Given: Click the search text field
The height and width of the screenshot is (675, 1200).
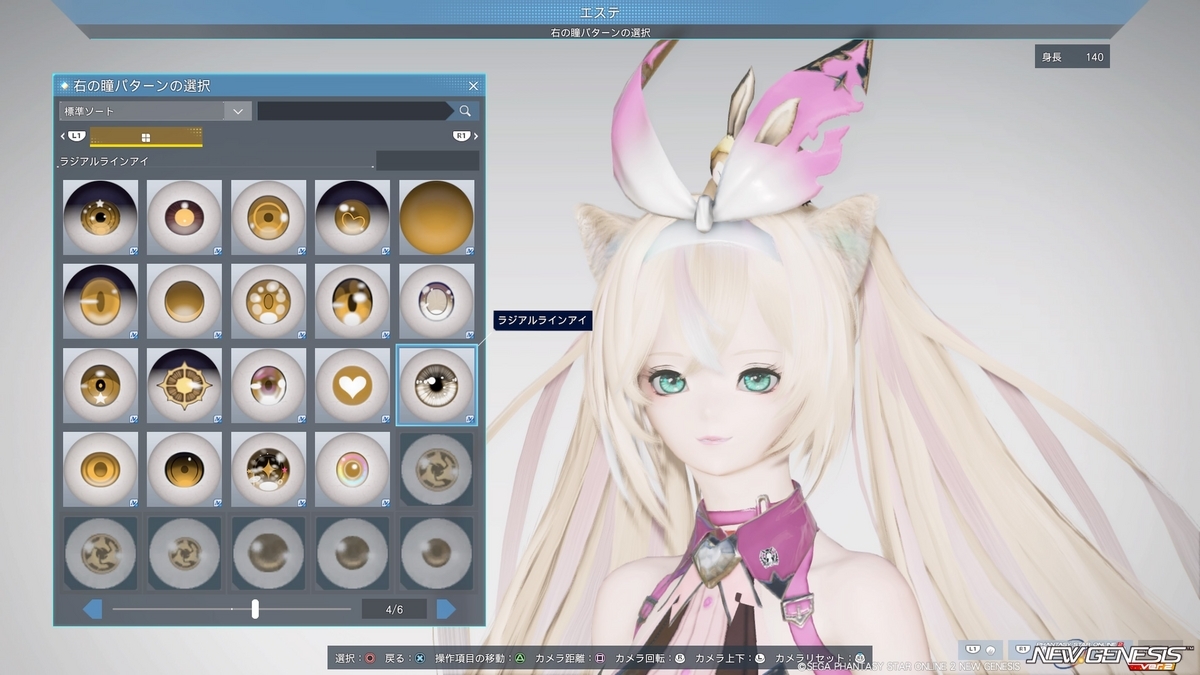Looking at the screenshot, I should coord(354,111).
